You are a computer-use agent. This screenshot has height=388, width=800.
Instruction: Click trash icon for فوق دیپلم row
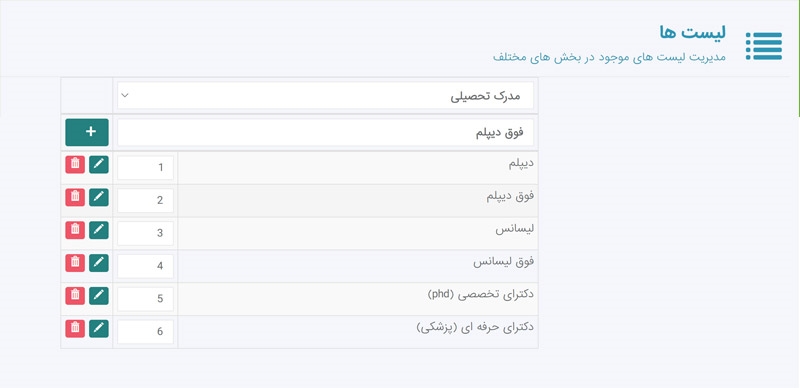75,197
